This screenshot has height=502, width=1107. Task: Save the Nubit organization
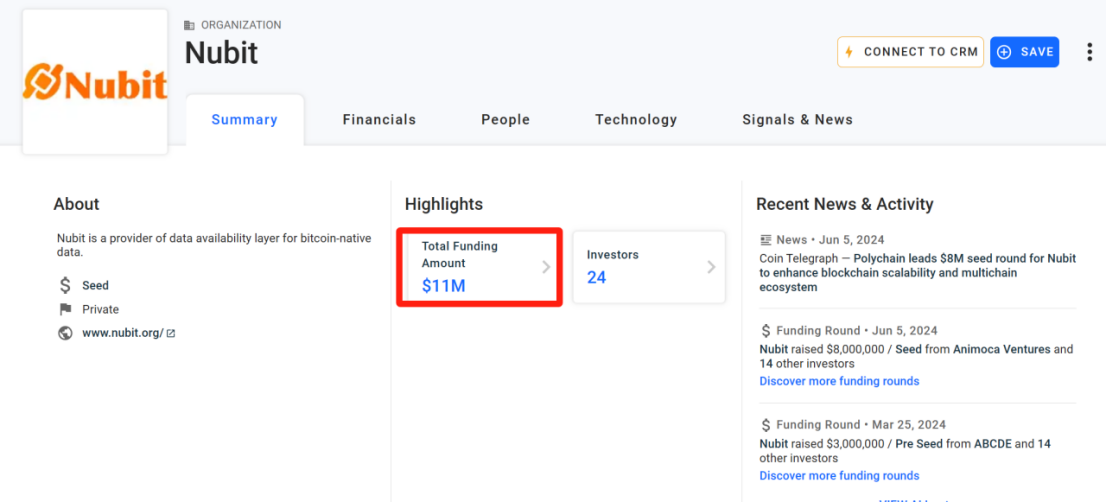pos(1024,52)
